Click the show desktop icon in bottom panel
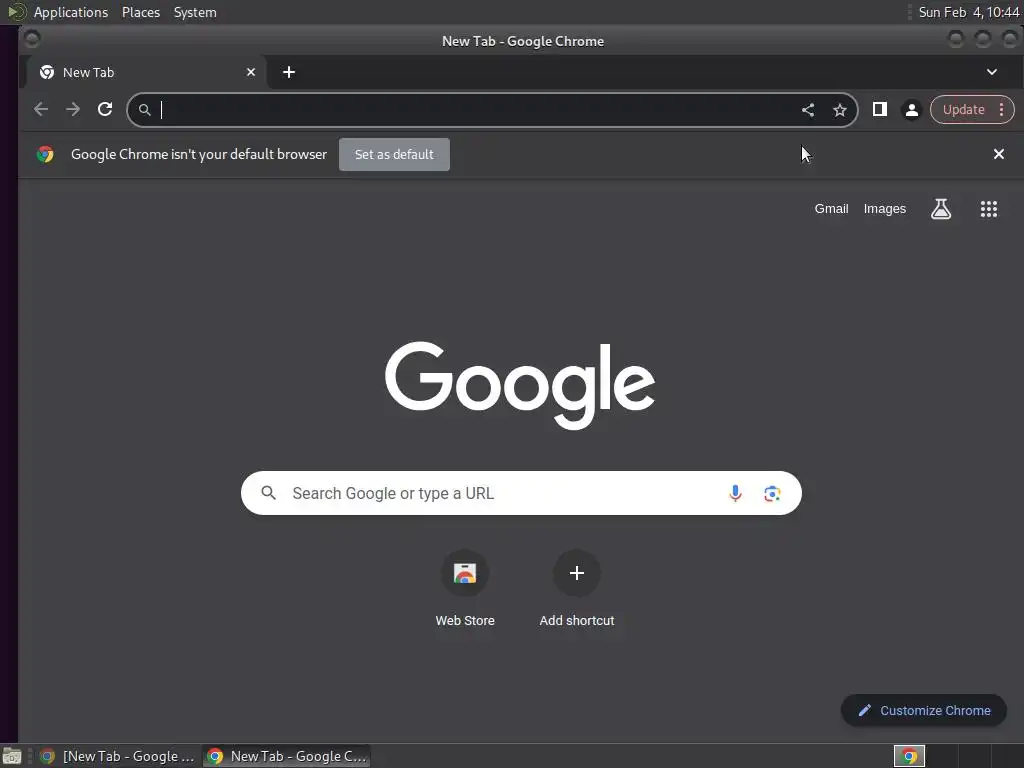This screenshot has height=768, width=1024. click(x=12, y=756)
